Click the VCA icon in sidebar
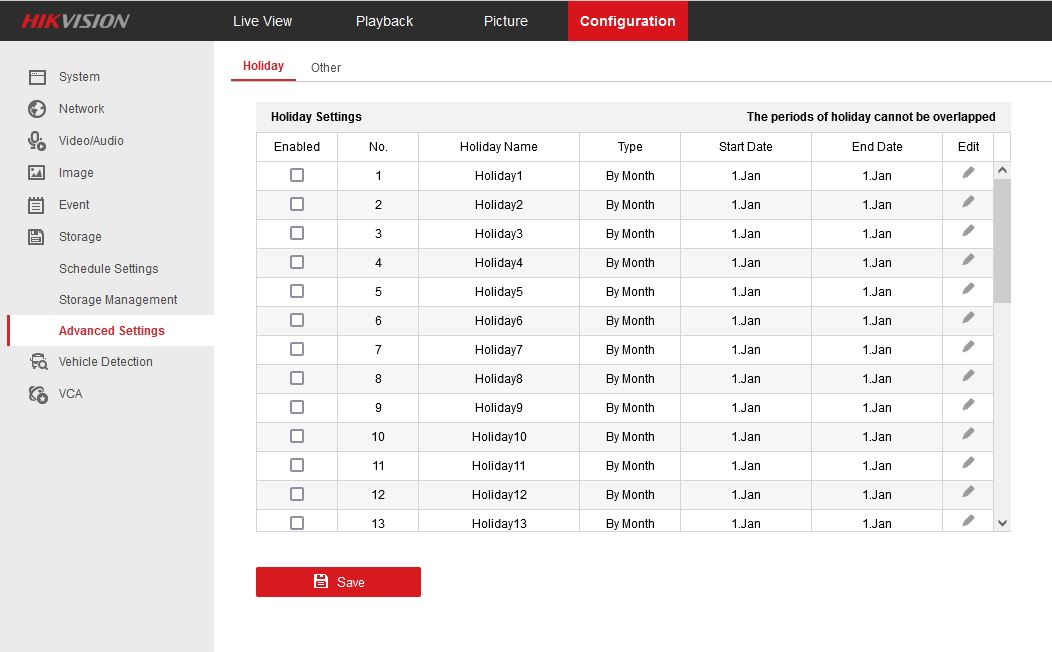1052x652 pixels. click(x=38, y=394)
